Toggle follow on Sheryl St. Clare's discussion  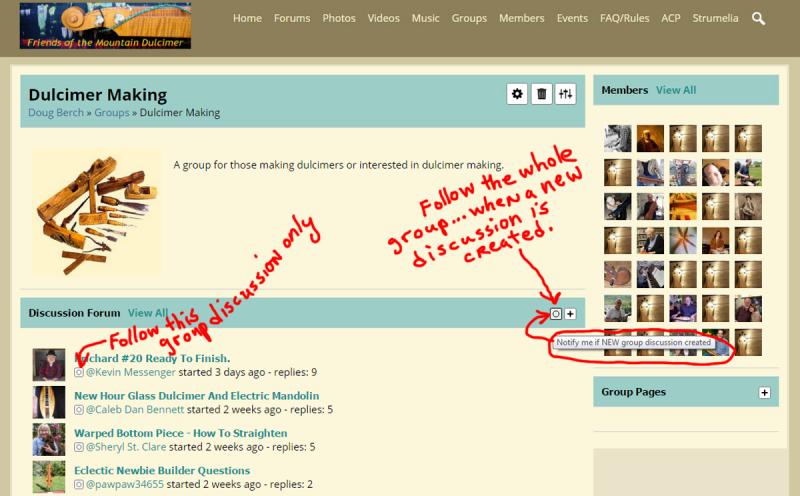click(x=79, y=447)
